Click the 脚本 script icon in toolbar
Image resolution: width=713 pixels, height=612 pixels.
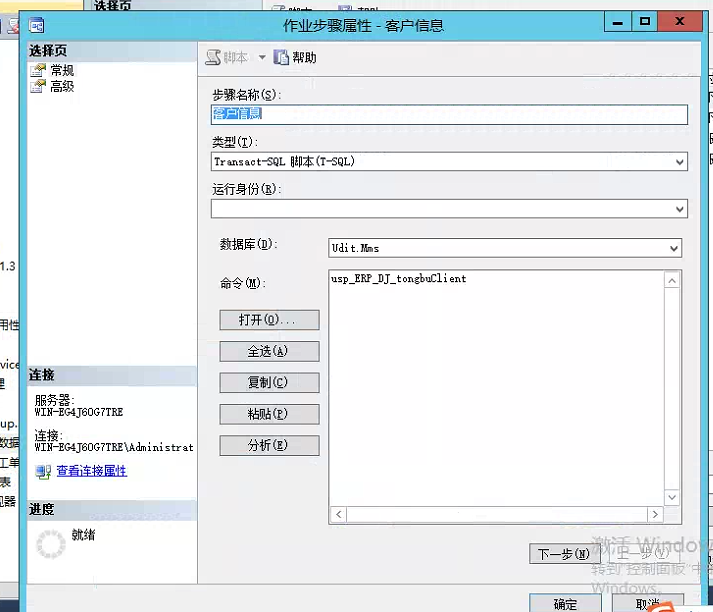tap(214, 58)
